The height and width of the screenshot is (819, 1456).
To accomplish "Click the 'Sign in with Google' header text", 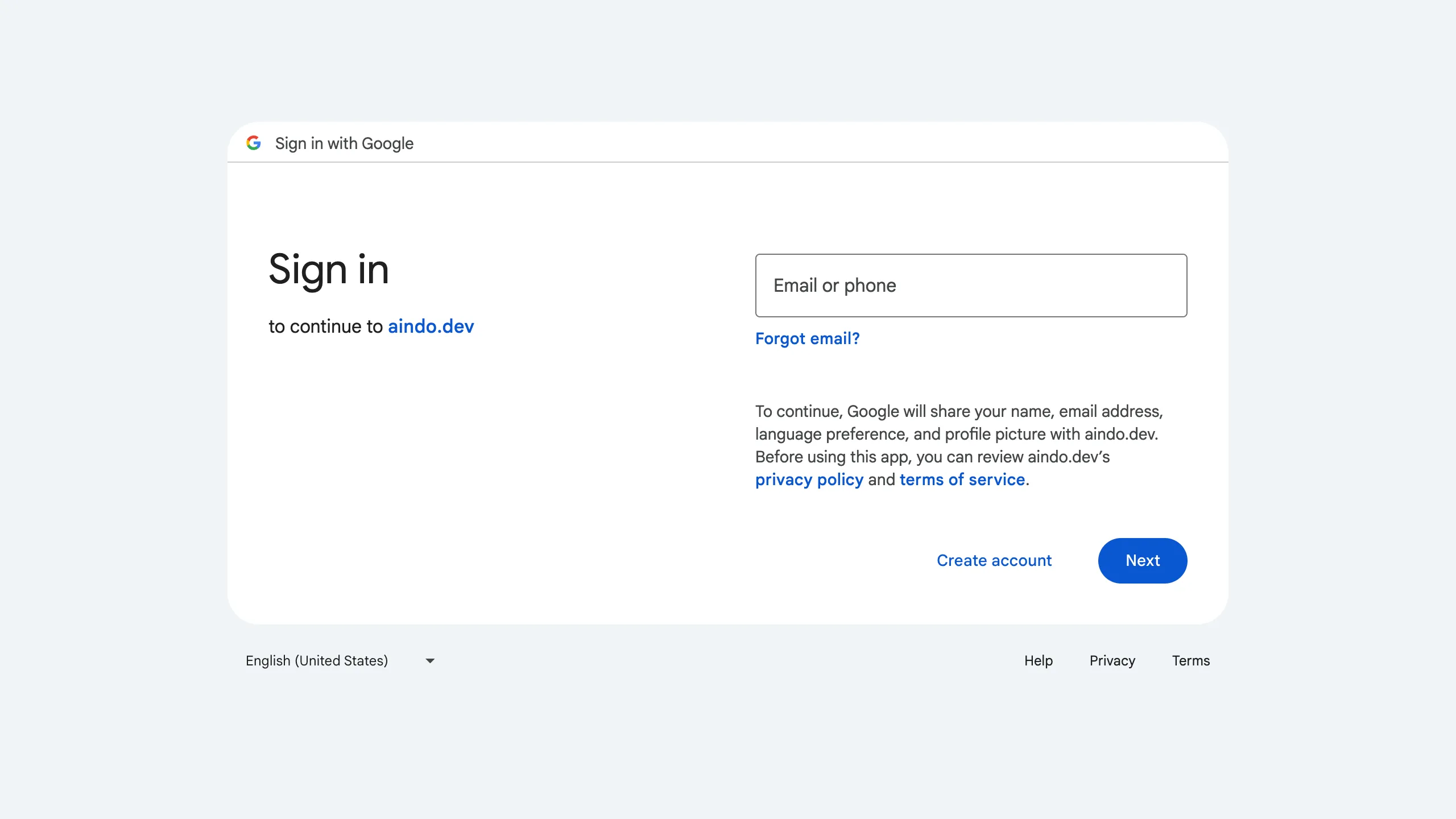I will (344, 143).
